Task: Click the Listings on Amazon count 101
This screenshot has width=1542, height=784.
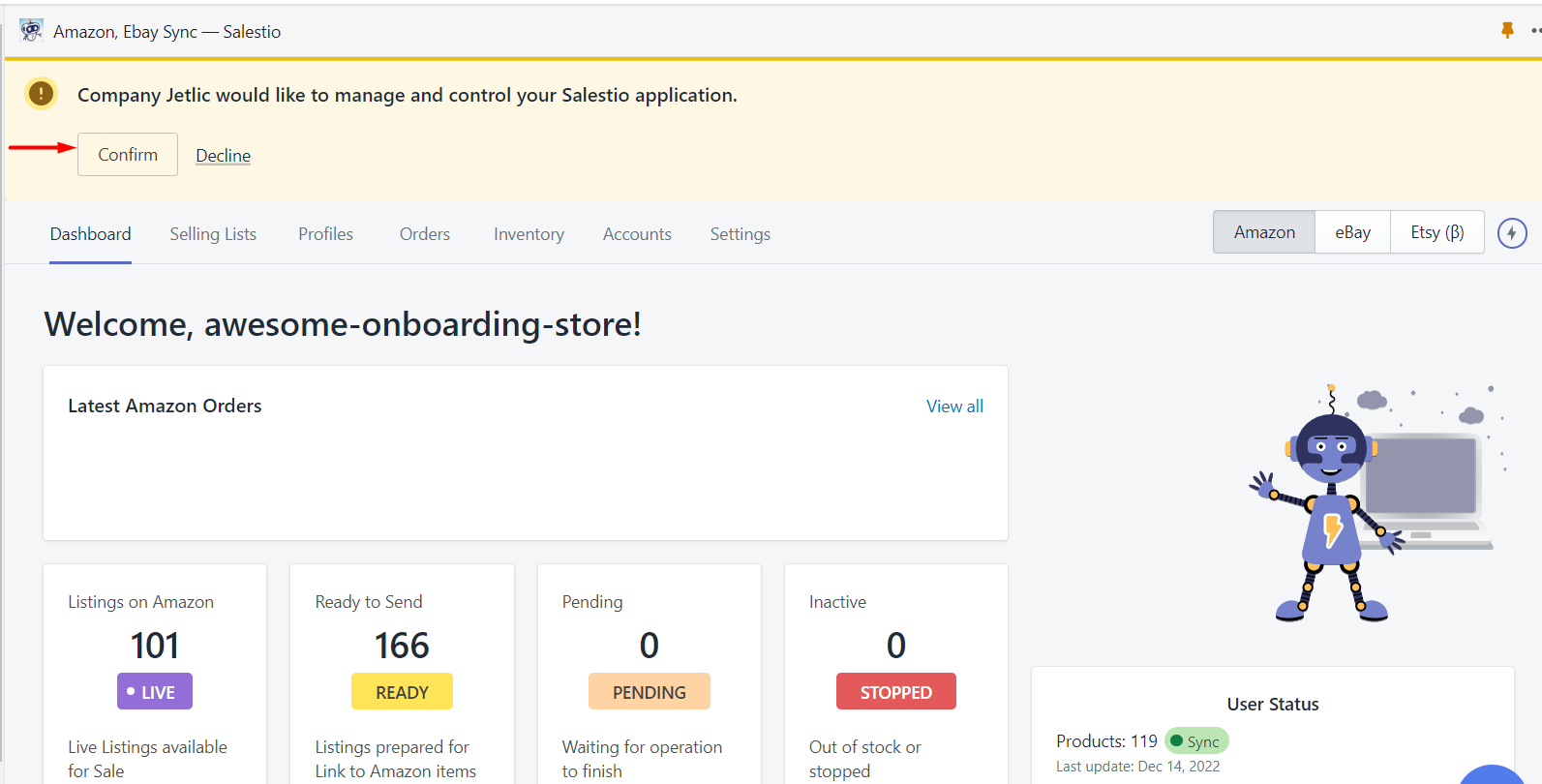Action: (x=155, y=646)
